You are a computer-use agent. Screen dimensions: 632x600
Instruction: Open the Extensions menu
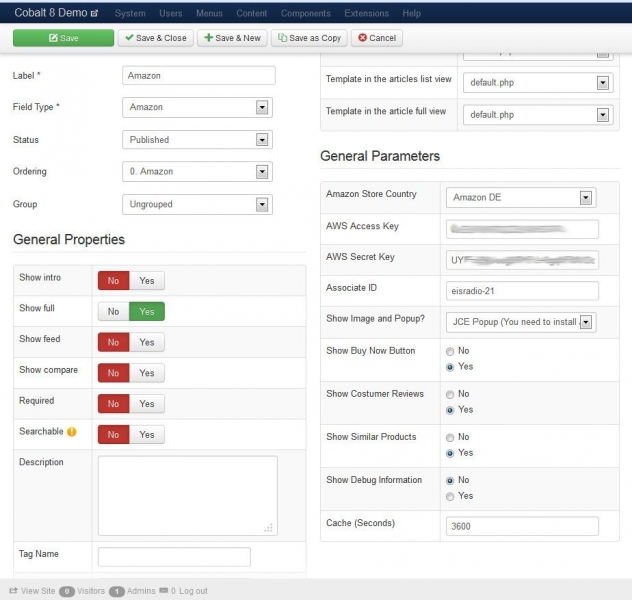click(x=366, y=14)
